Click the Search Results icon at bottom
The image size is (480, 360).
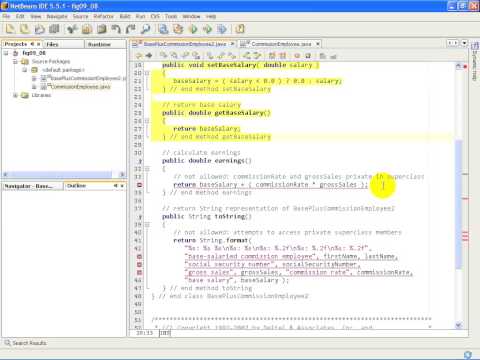pyautogui.click(x=7, y=343)
